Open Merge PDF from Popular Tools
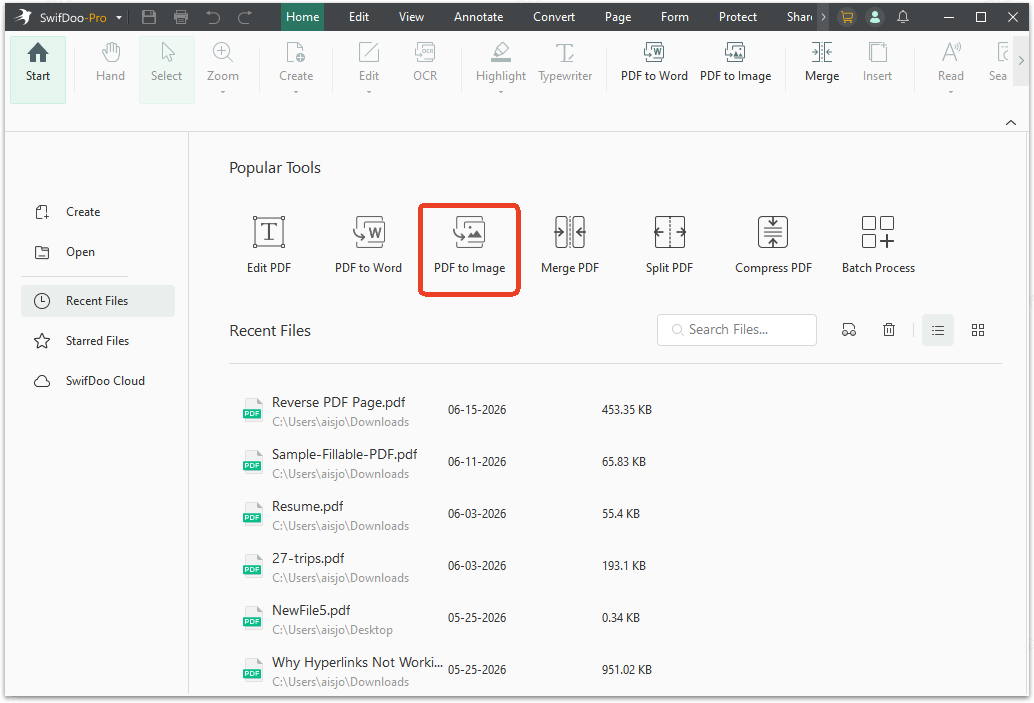Viewport: 1034px width, 703px height. [x=570, y=245]
